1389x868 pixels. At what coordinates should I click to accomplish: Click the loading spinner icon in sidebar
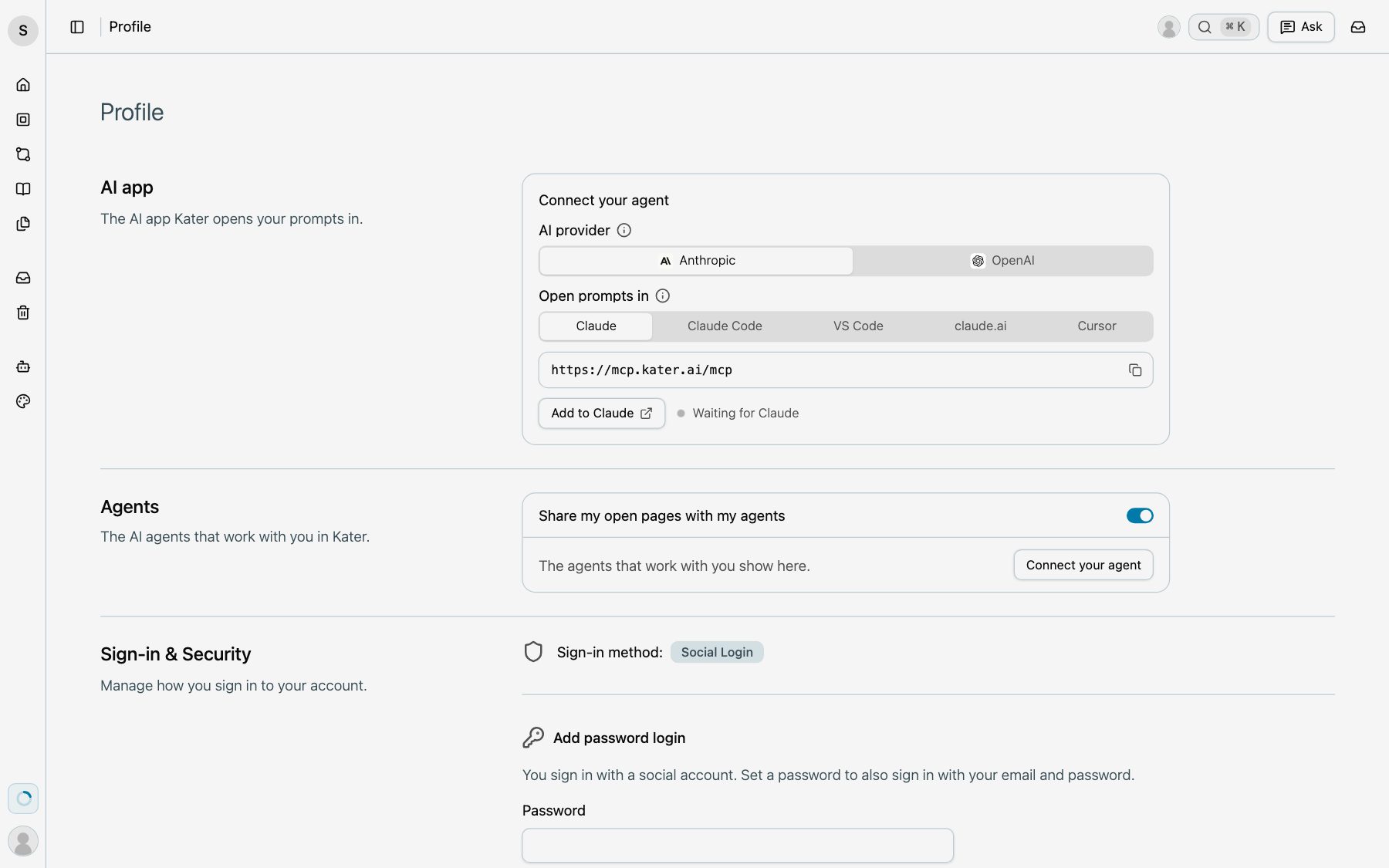pos(23,799)
